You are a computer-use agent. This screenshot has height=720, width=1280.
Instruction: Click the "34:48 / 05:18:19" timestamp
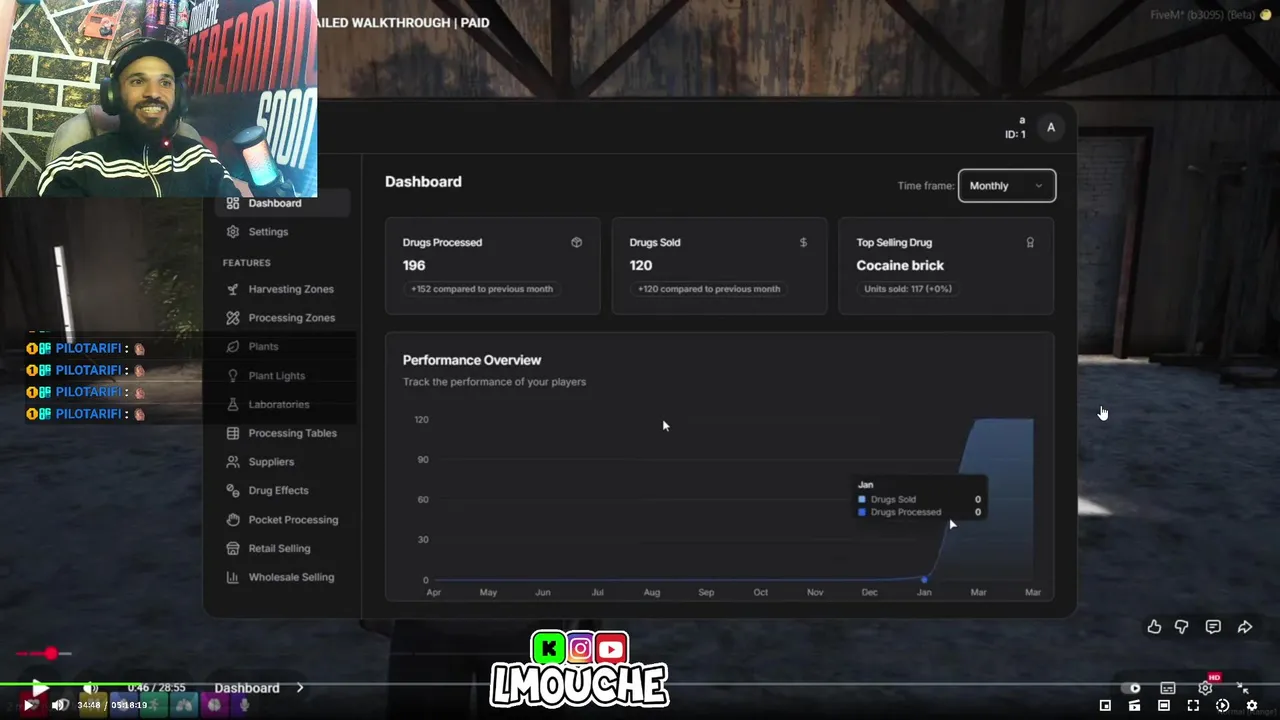click(x=113, y=705)
